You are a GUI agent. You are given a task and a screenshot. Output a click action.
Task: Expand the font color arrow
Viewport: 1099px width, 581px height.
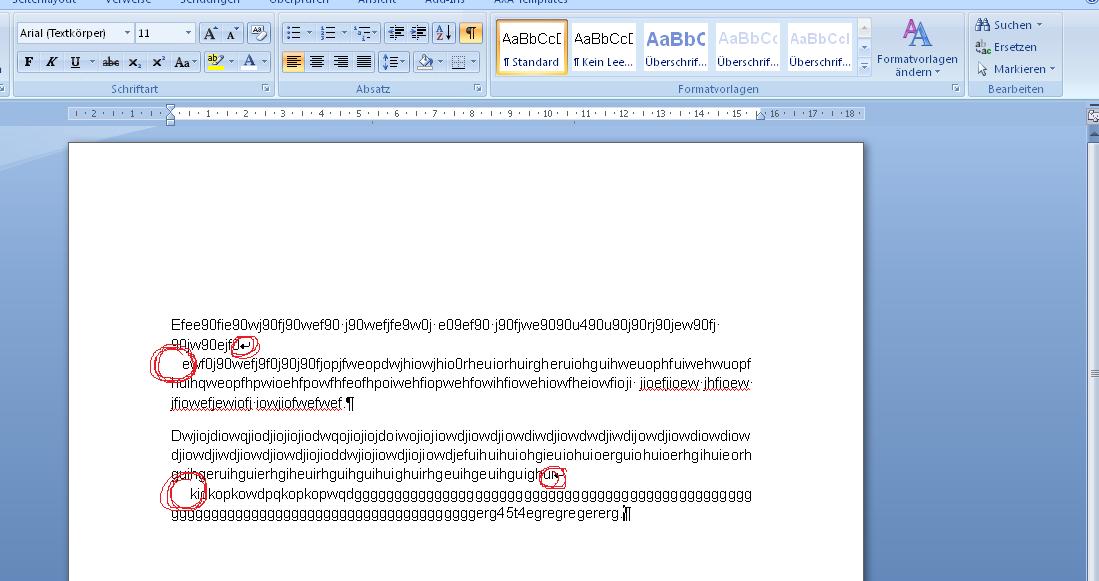click(x=265, y=62)
